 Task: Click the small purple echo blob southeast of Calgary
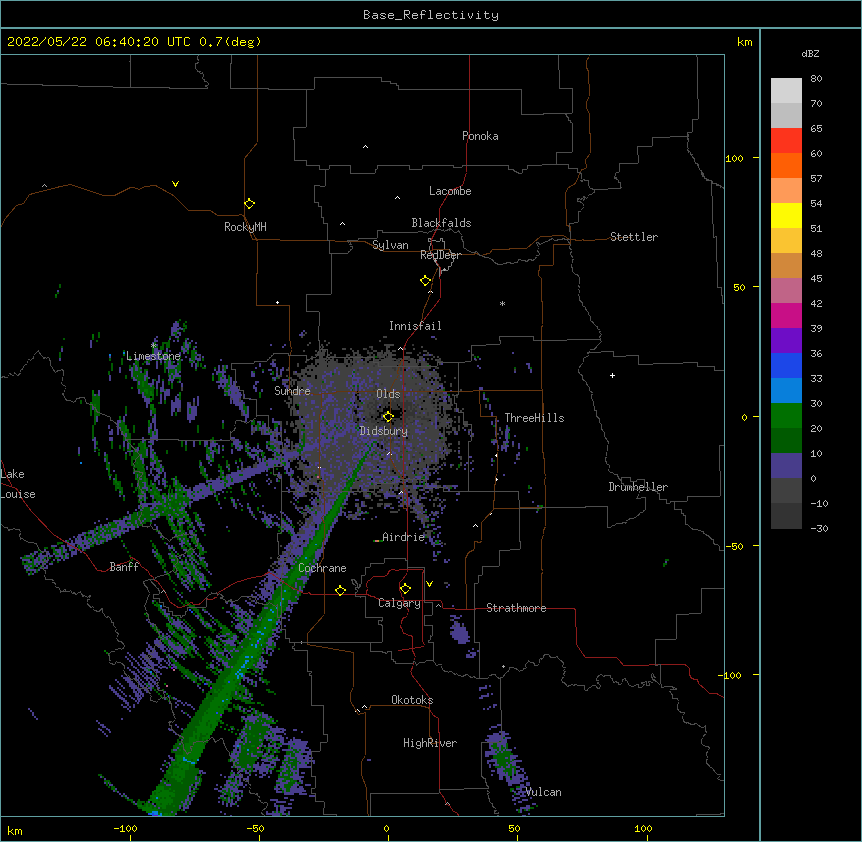click(458, 630)
